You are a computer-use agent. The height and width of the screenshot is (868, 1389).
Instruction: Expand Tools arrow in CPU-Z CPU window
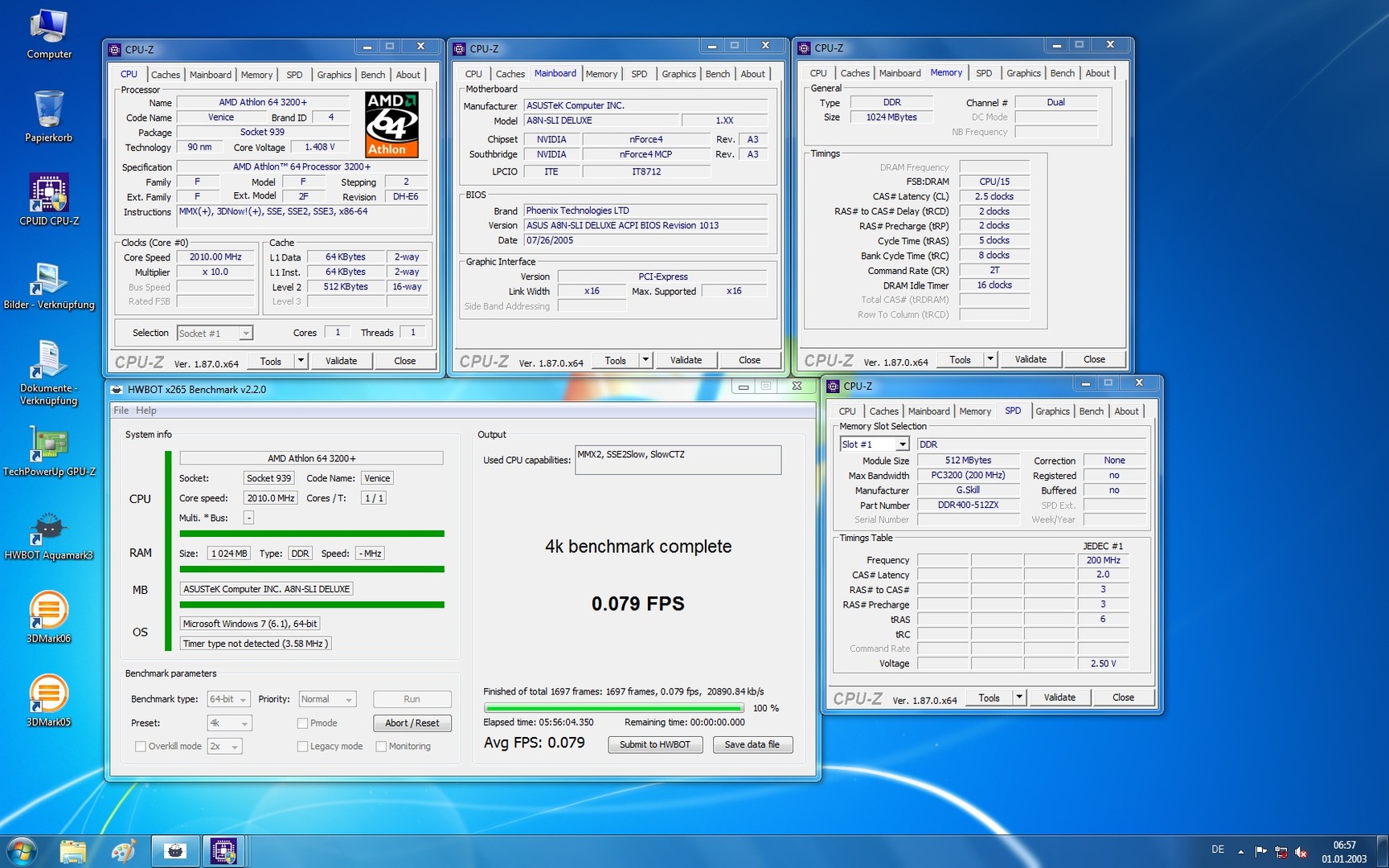[x=301, y=361]
